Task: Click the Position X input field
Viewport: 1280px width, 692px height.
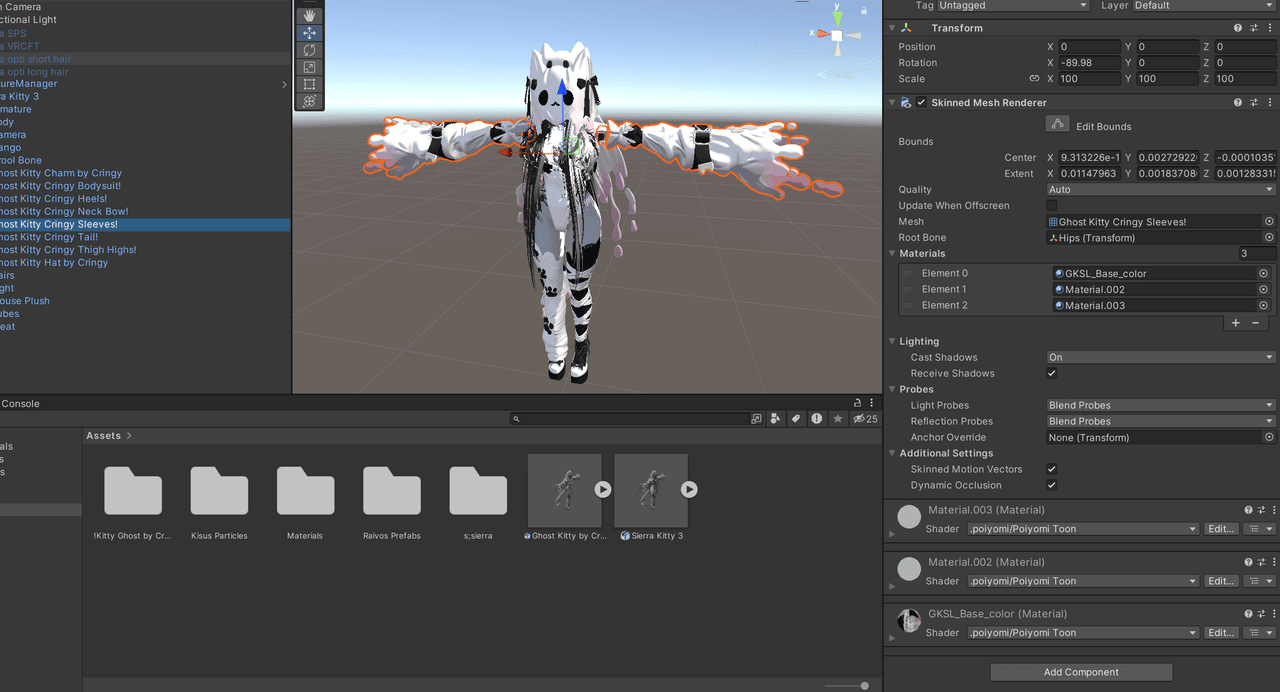Action: (1089, 47)
